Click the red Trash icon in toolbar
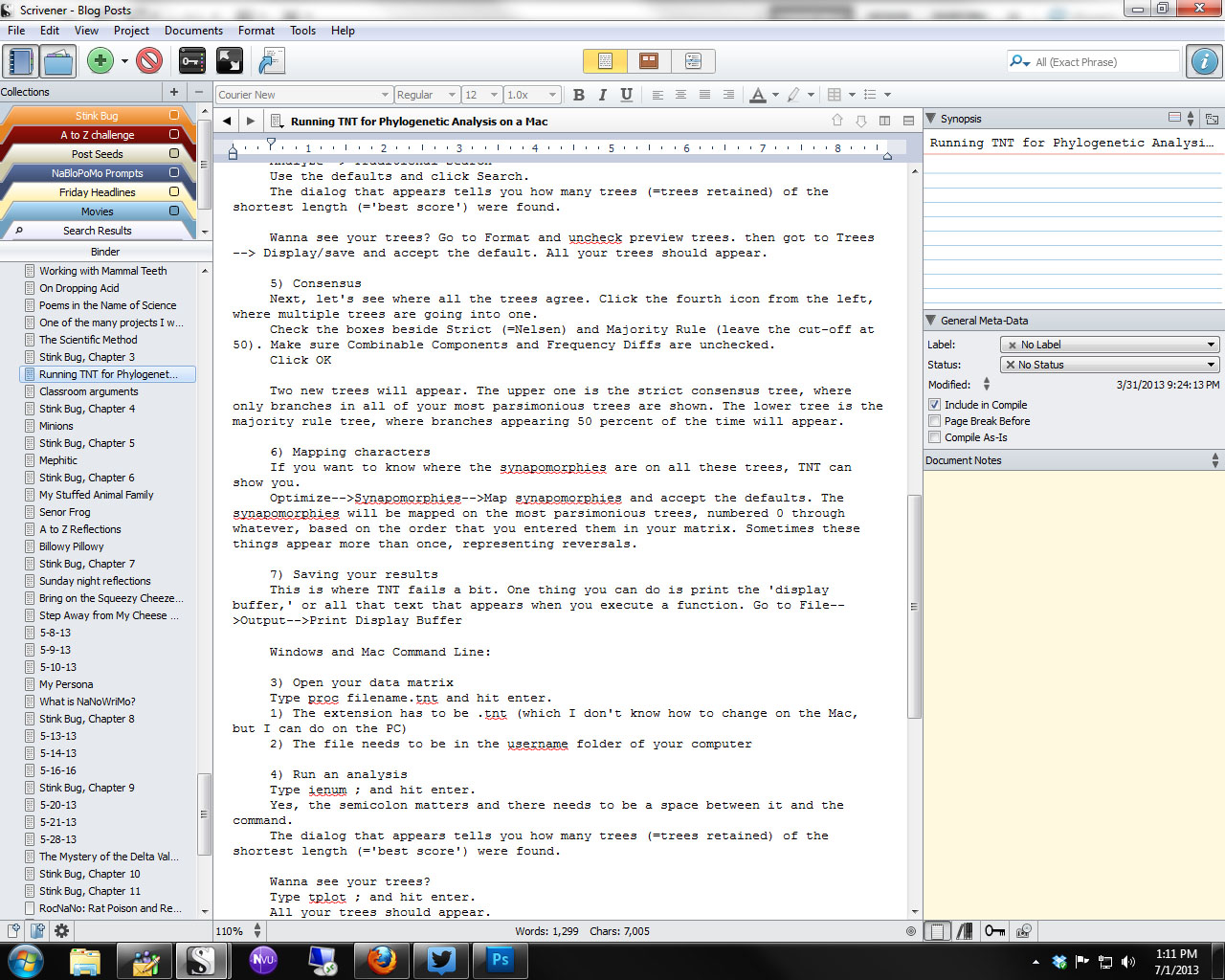 149,61
